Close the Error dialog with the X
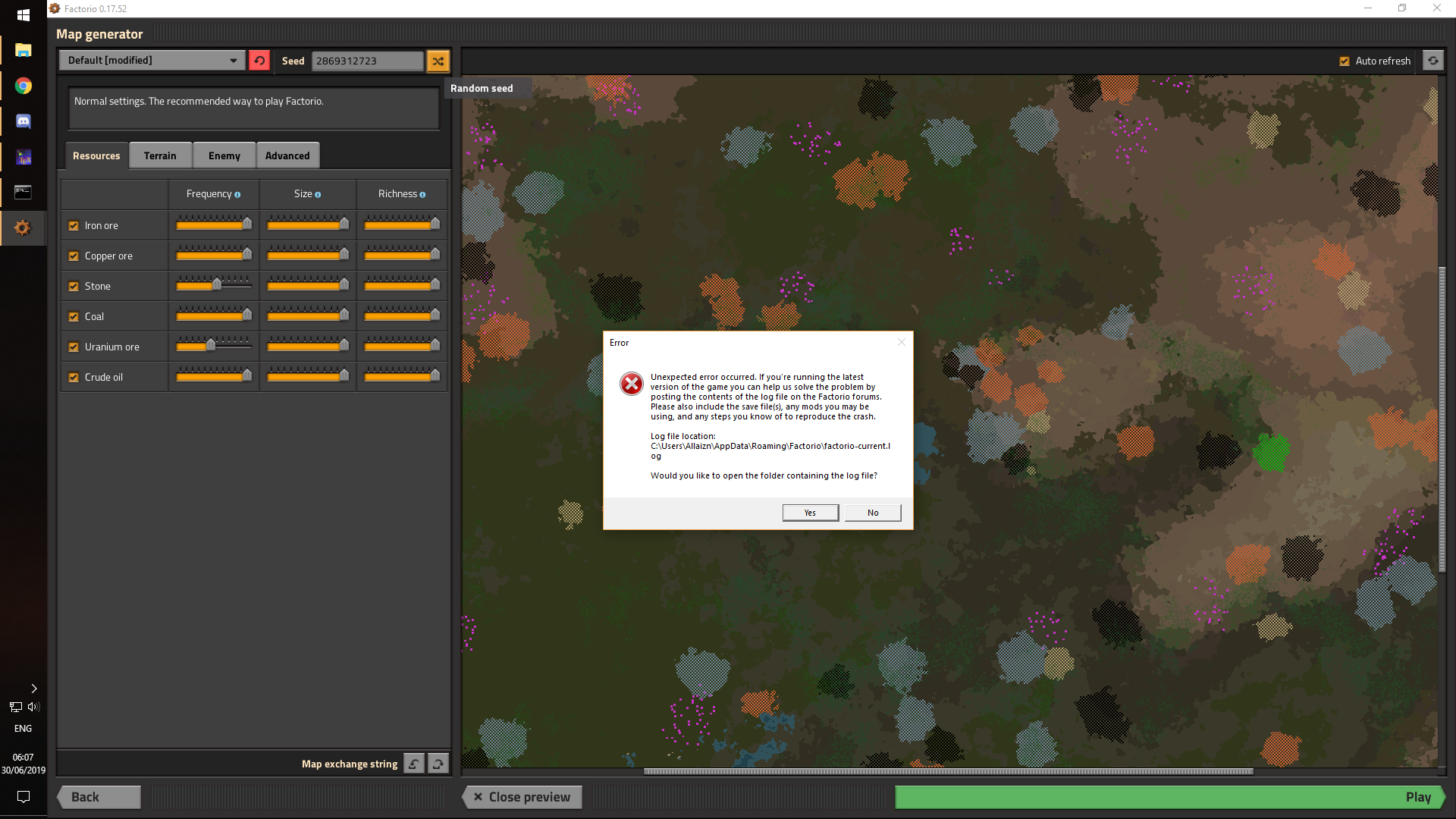Image resolution: width=1456 pixels, height=819 pixels. [x=902, y=342]
